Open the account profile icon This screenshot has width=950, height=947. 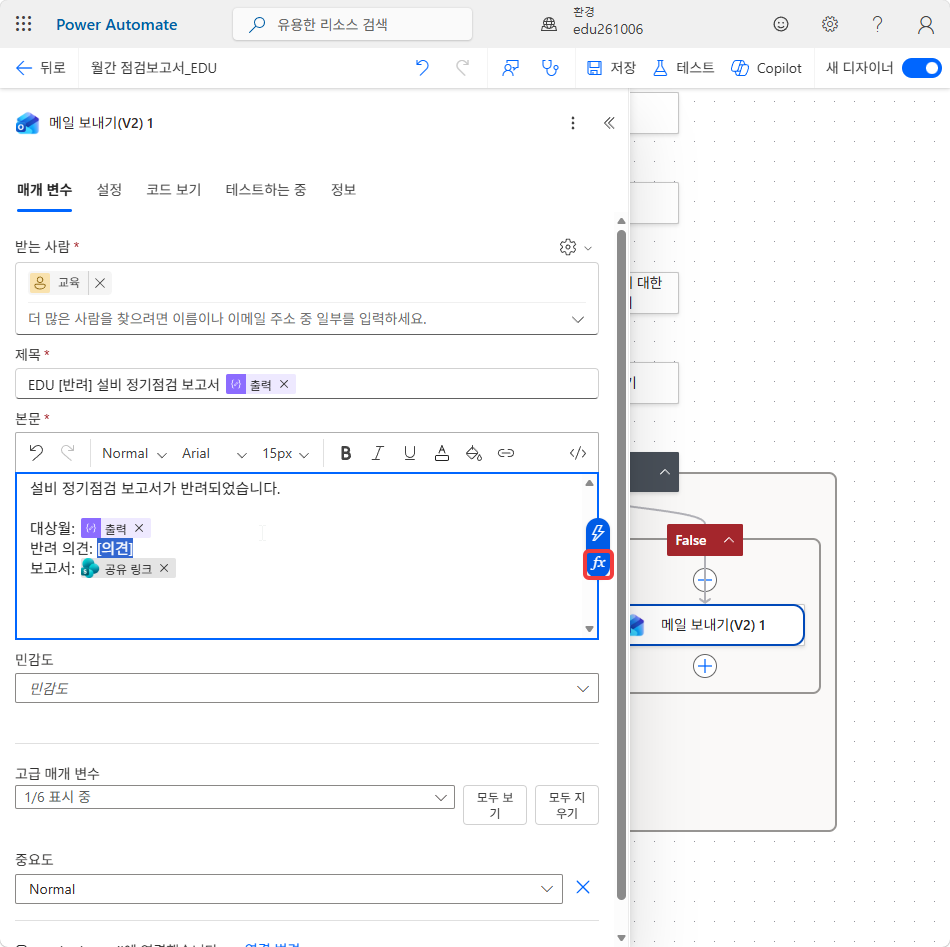(x=925, y=24)
